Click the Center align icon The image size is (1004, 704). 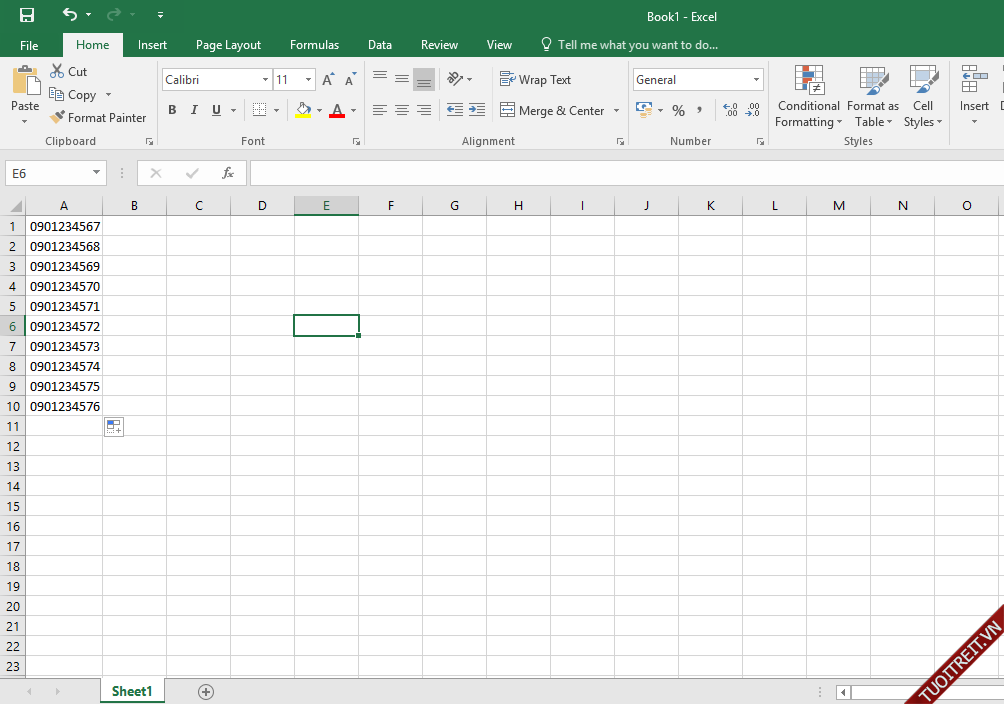tap(401, 110)
